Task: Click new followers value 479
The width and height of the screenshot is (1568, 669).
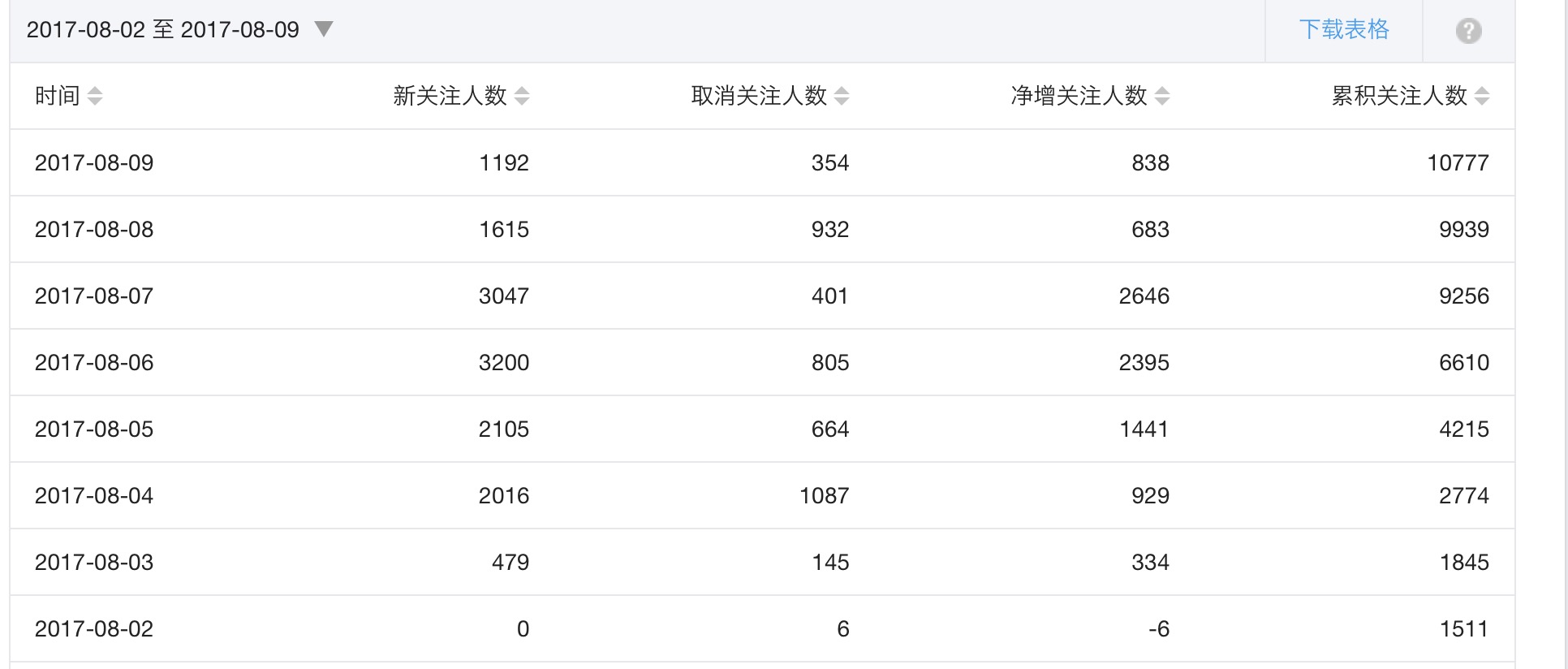Action: [x=510, y=562]
